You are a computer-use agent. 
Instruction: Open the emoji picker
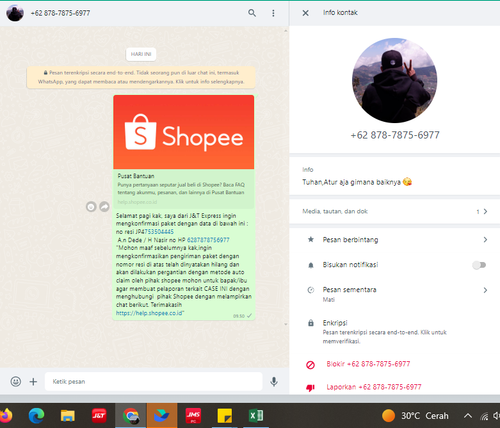click(16, 381)
